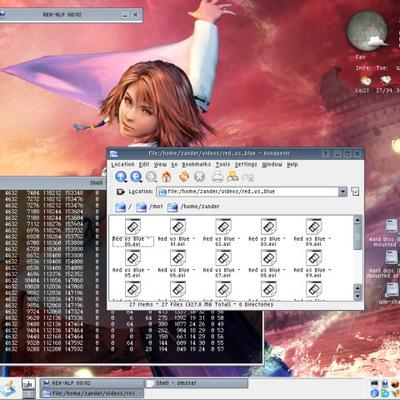
Task: Reload the folder with the orange Reload icon
Action: point(184,176)
